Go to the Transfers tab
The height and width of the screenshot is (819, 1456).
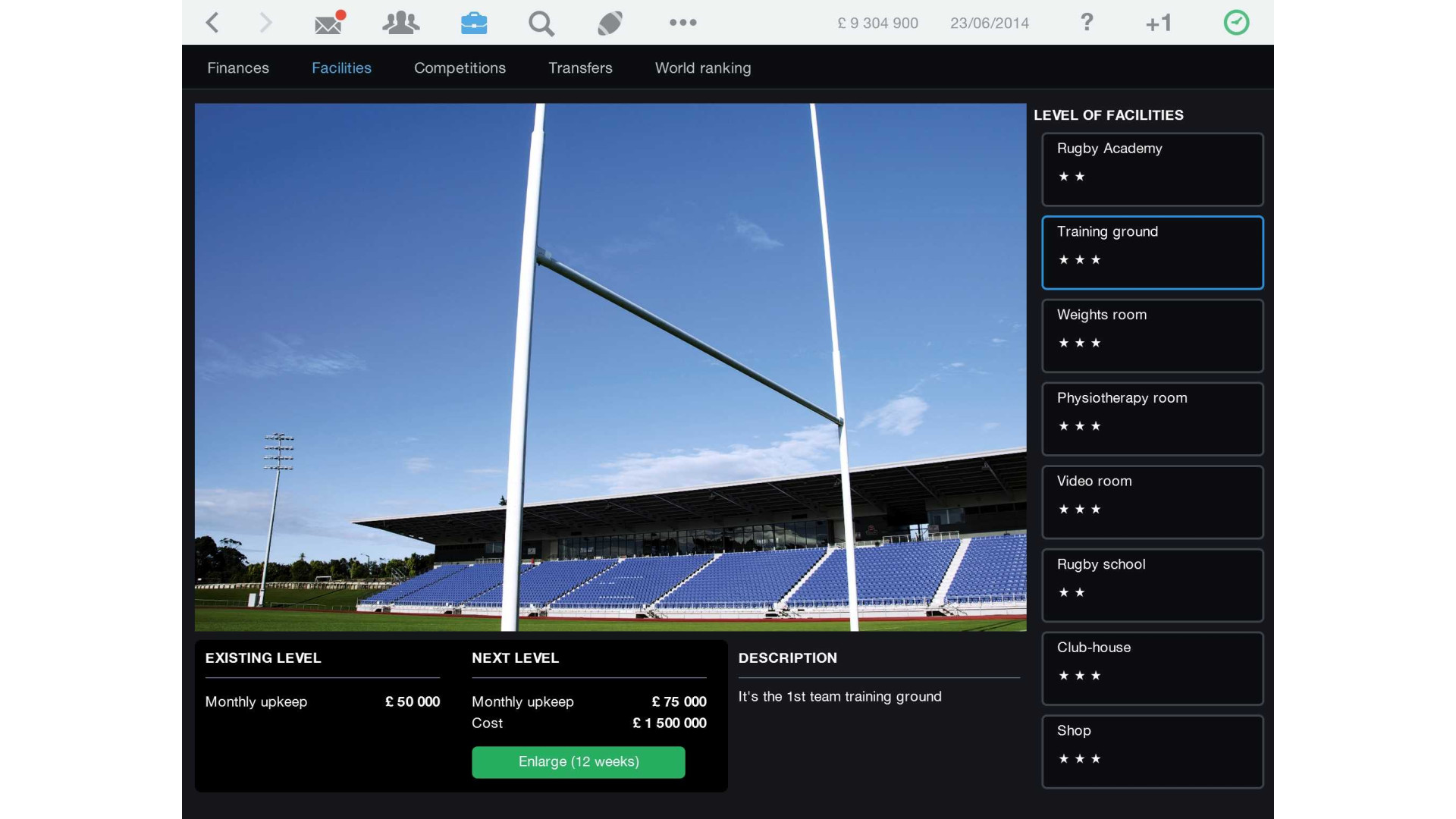coord(580,68)
